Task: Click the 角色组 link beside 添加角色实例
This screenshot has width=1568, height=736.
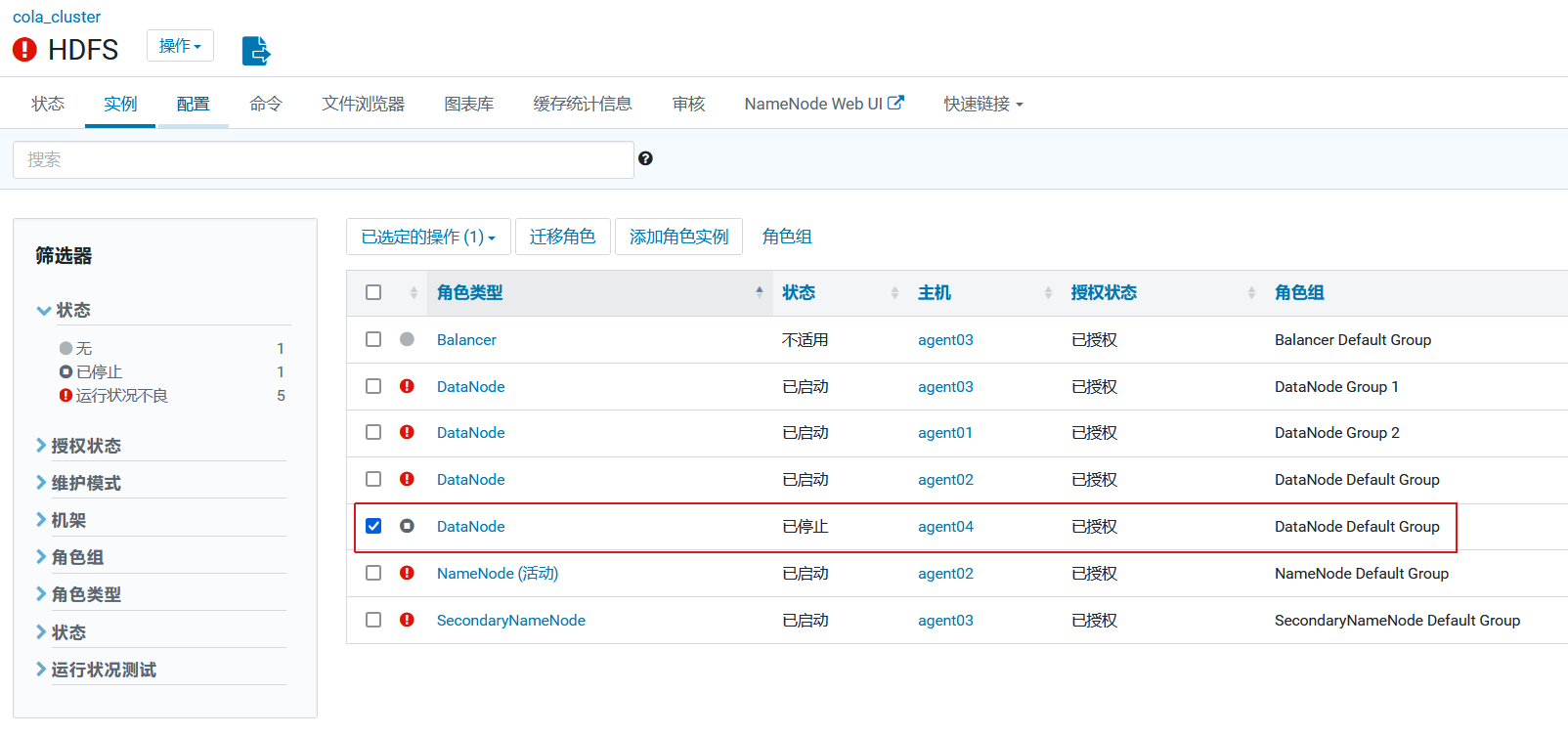Action: tap(787, 237)
